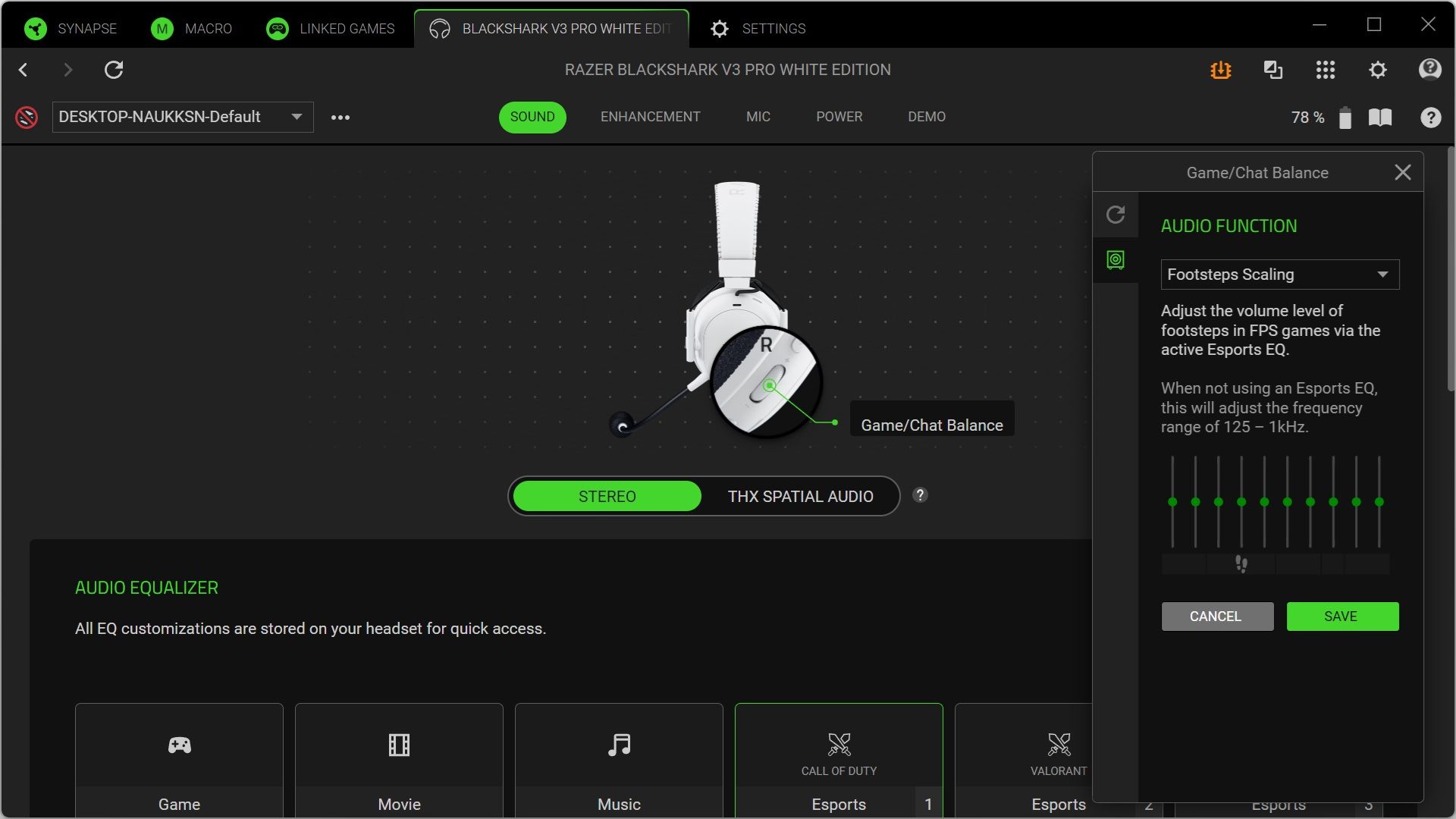1456x819 pixels.
Task: Click the device switcher icon
Action: coord(1273,70)
